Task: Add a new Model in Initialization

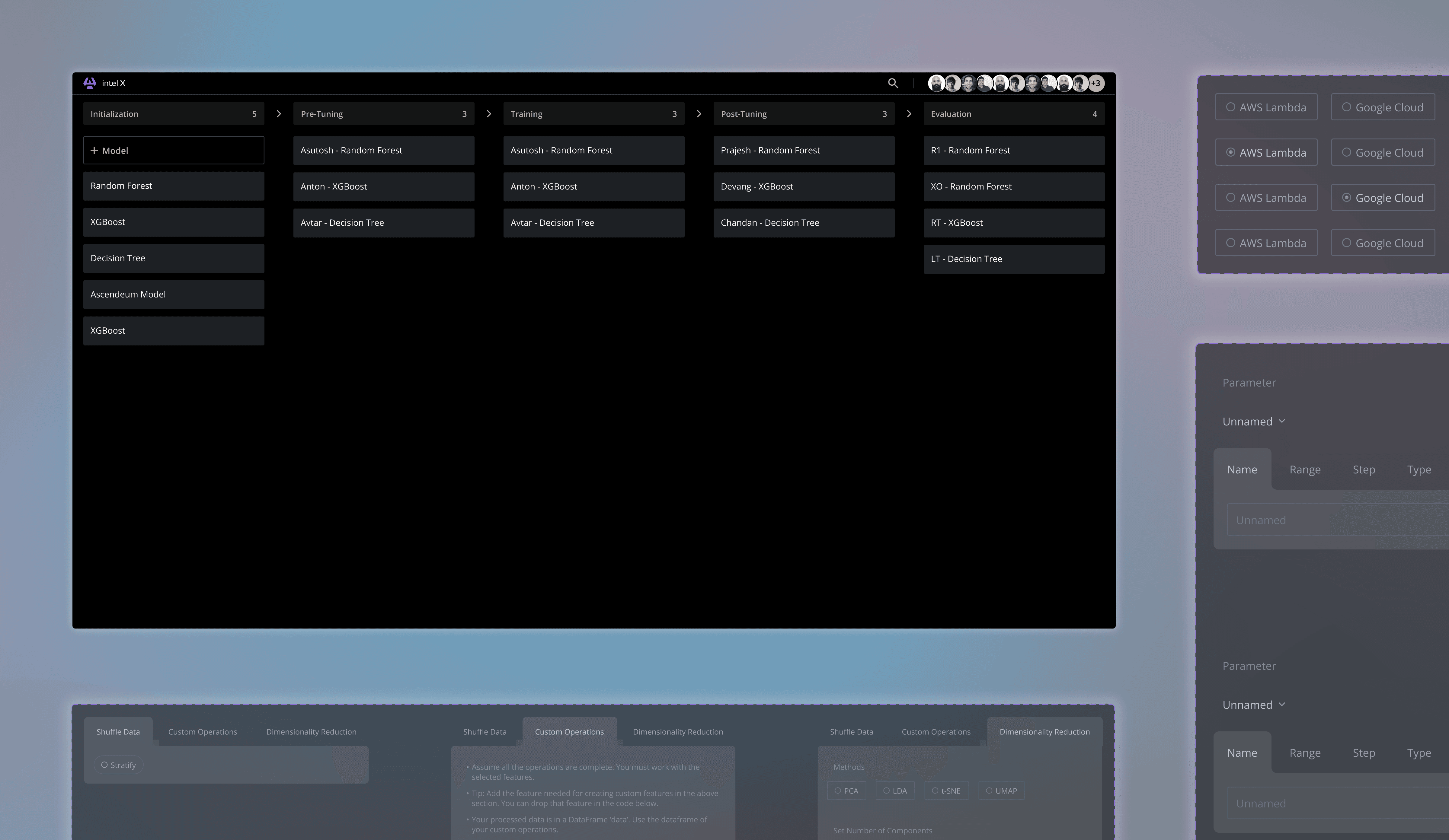Action: (173, 151)
